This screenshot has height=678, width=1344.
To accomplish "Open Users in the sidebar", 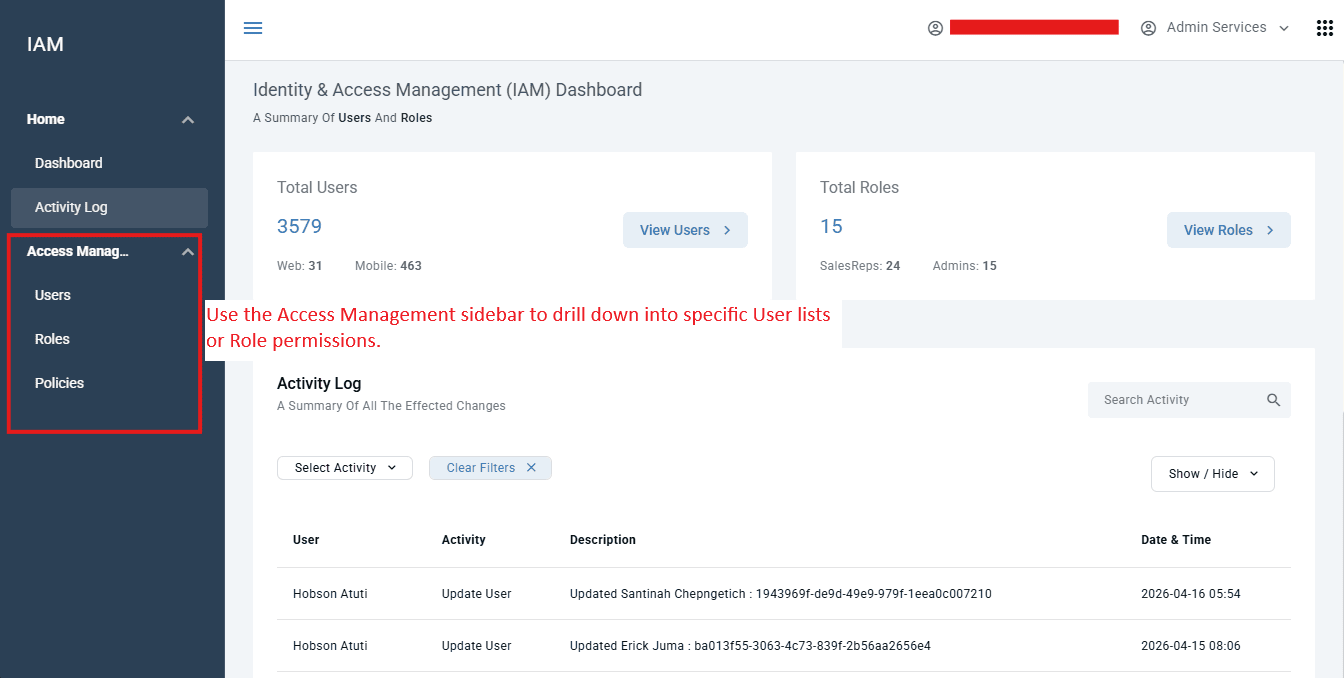I will click(x=53, y=295).
